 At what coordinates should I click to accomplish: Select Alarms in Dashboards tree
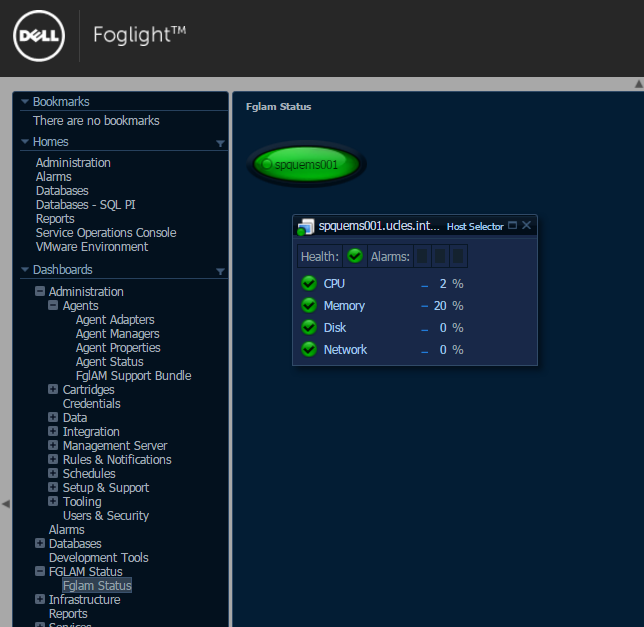tap(67, 529)
